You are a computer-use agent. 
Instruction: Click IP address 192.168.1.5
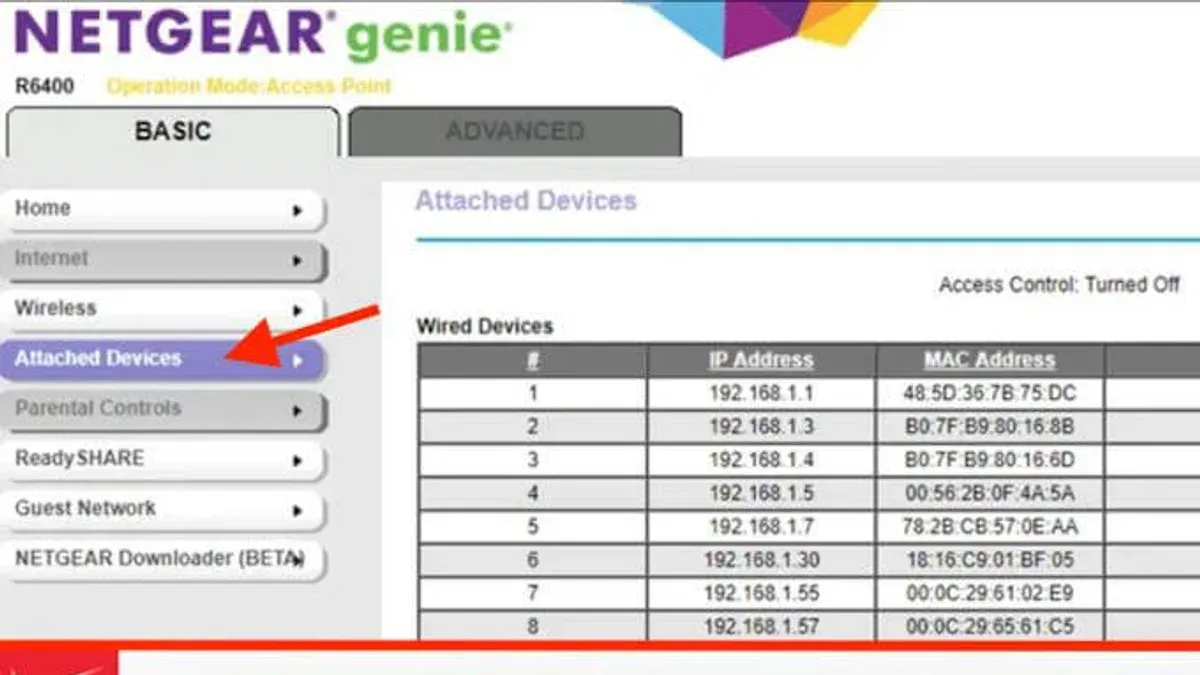click(x=761, y=493)
